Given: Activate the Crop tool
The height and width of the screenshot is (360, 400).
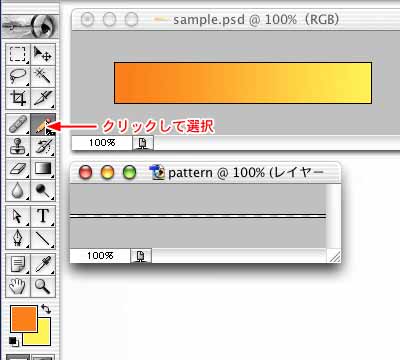Looking at the screenshot, I should [x=18, y=98].
